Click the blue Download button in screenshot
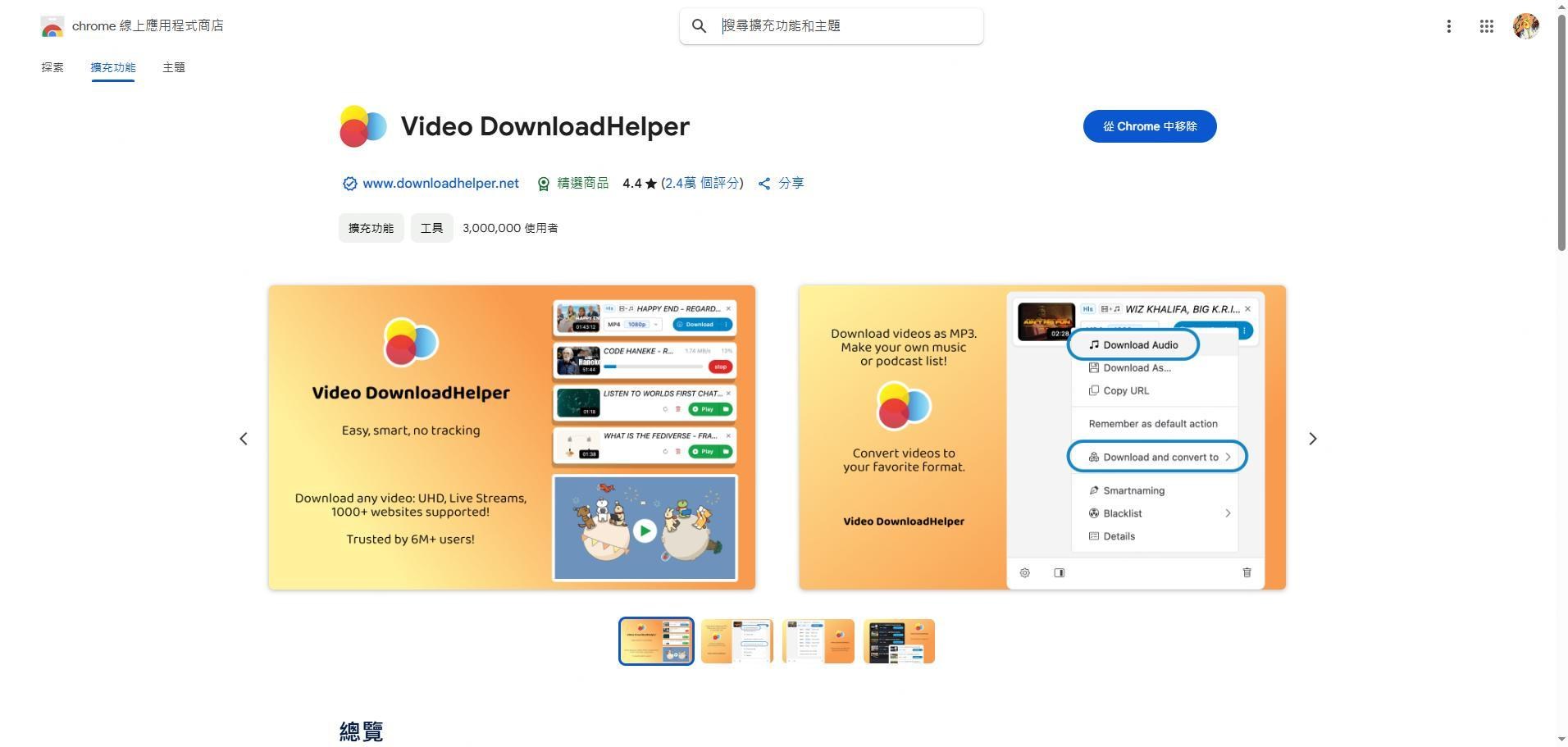 tap(702, 325)
